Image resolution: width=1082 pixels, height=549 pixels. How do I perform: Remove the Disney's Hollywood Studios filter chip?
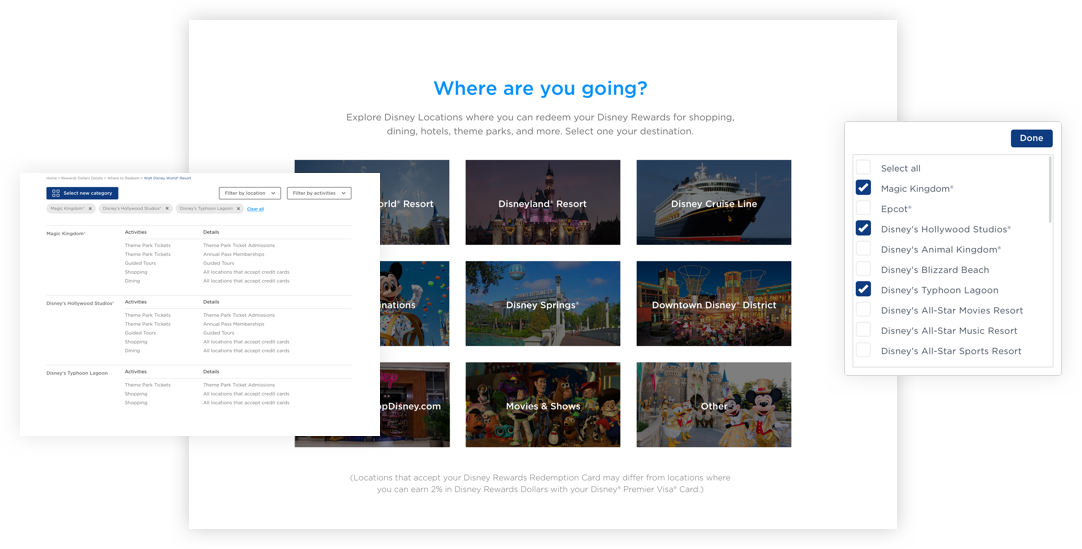point(167,208)
